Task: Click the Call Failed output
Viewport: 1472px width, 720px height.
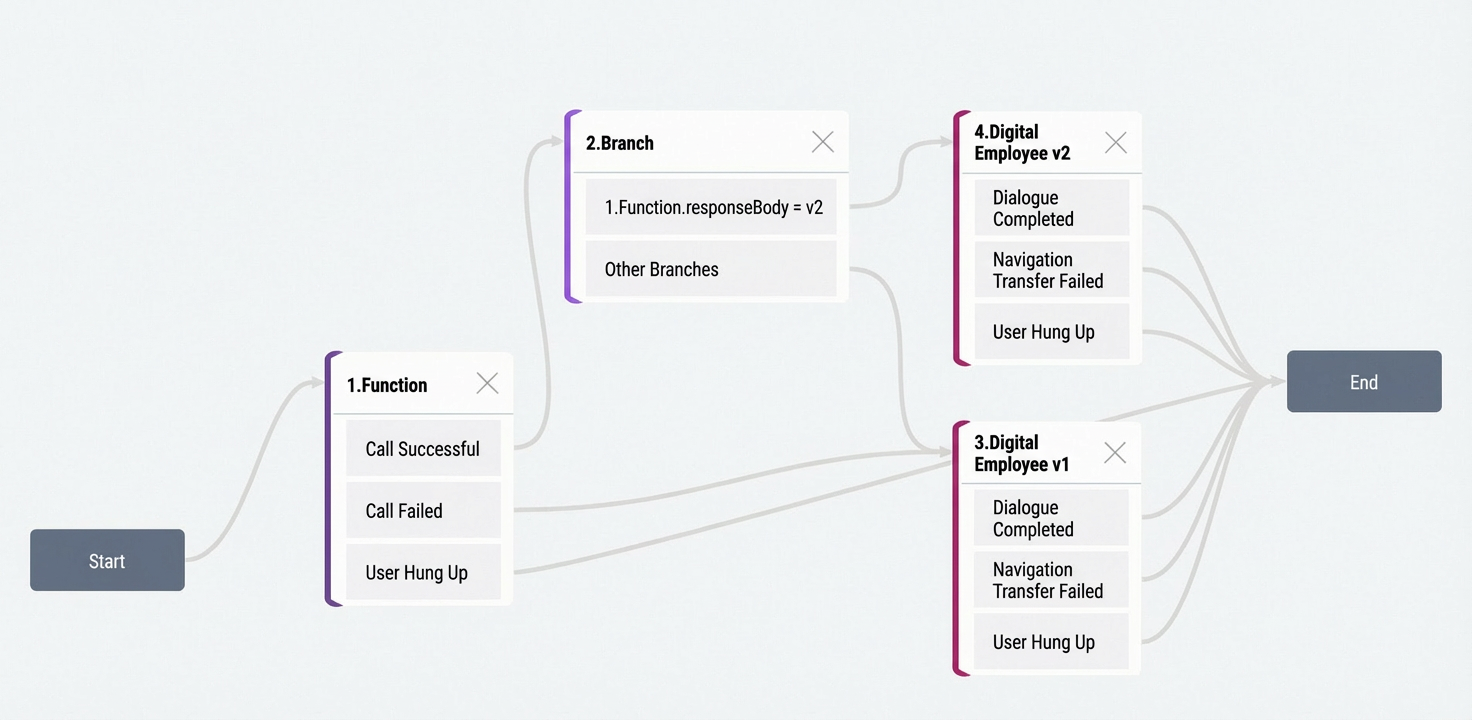Action: coord(423,510)
